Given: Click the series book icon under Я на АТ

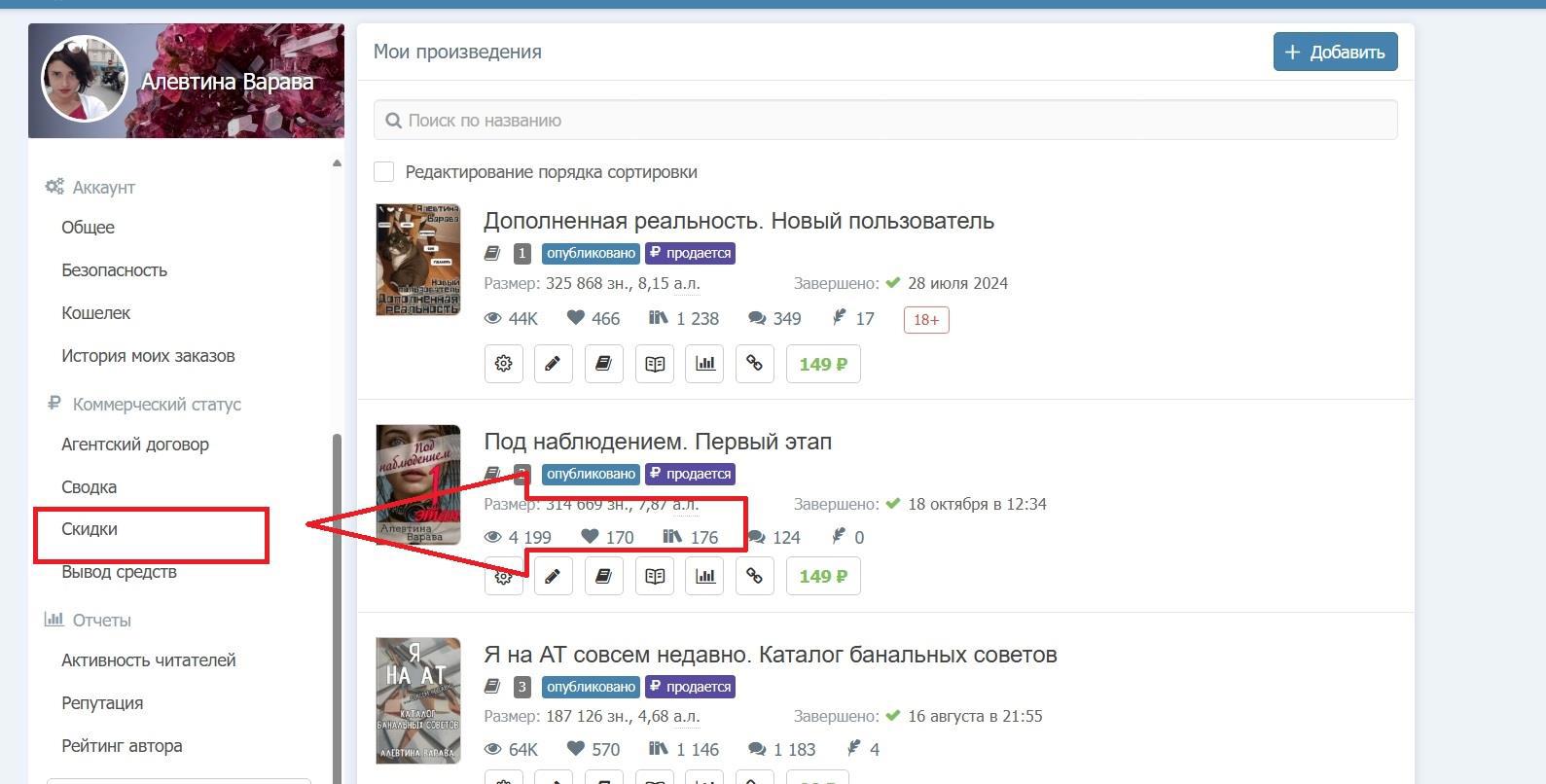Looking at the screenshot, I should (492, 687).
